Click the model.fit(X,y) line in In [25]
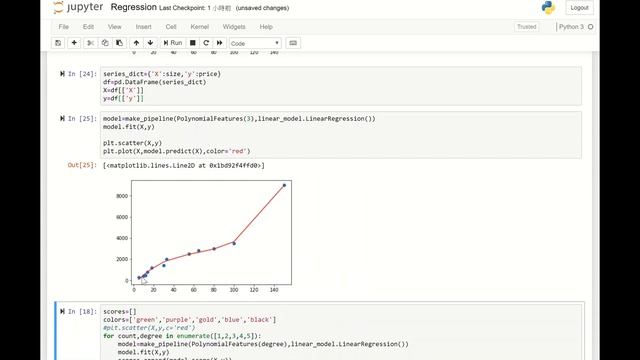The width and height of the screenshot is (640, 360). point(129,127)
